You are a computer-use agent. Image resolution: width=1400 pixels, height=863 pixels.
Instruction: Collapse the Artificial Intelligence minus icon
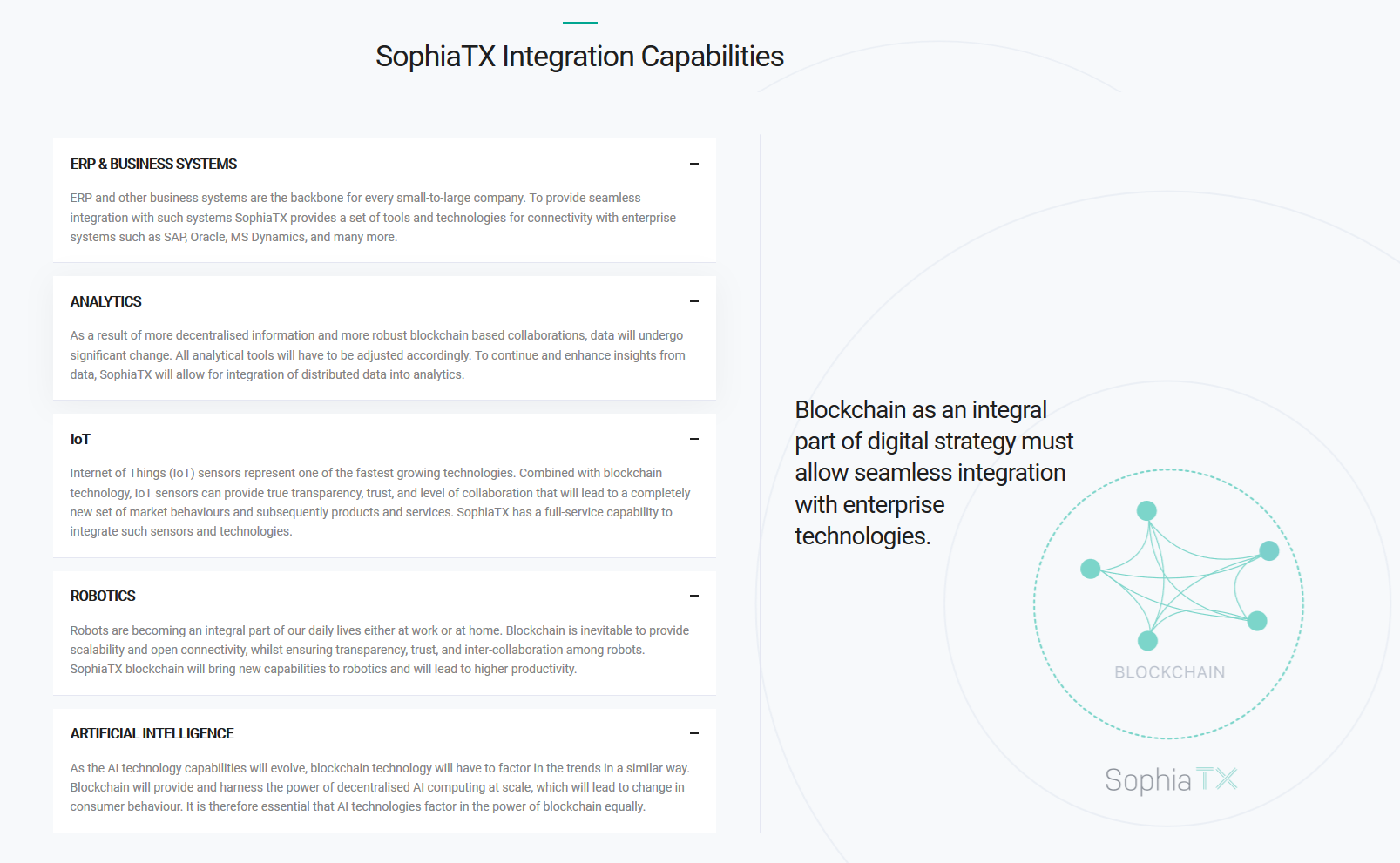point(694,733)
